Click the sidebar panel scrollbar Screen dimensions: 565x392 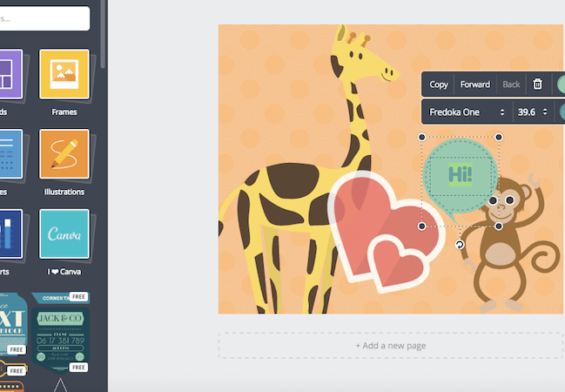coord(103,34)
